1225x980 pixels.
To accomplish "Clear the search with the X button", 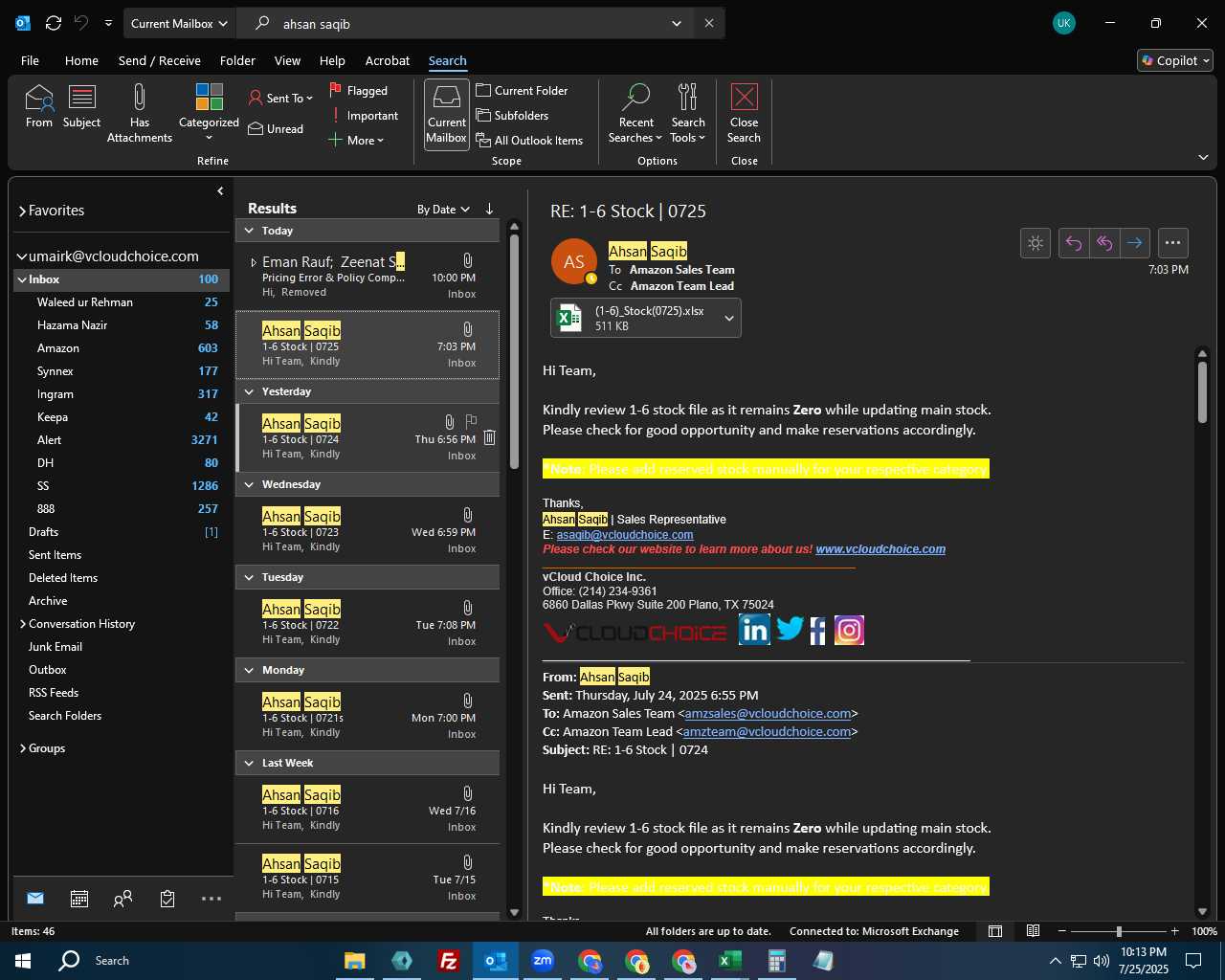I will (x=709, y=23).
